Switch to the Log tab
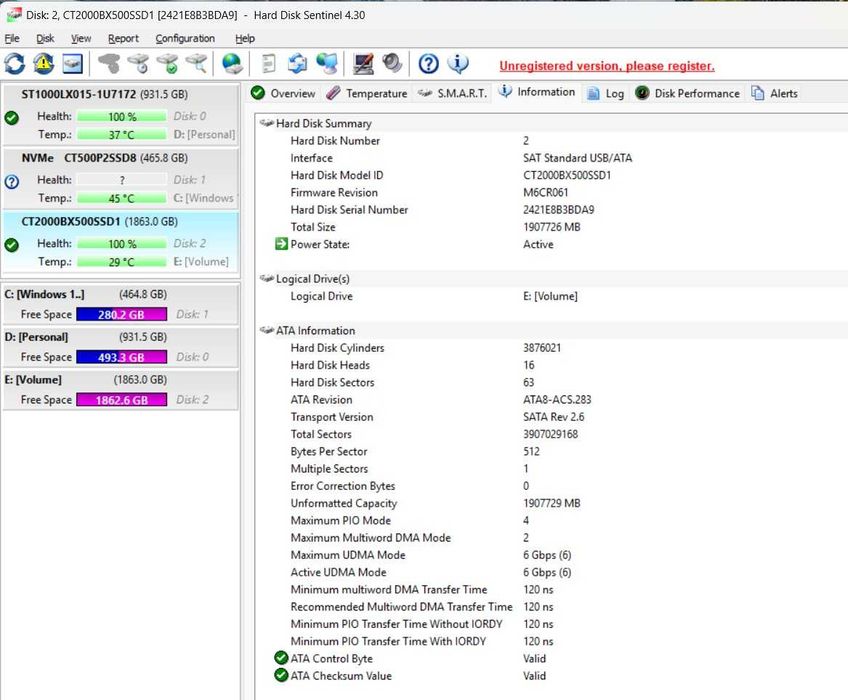Image resolution: width=848 pixels, height=700 pixels. (606, 93)
